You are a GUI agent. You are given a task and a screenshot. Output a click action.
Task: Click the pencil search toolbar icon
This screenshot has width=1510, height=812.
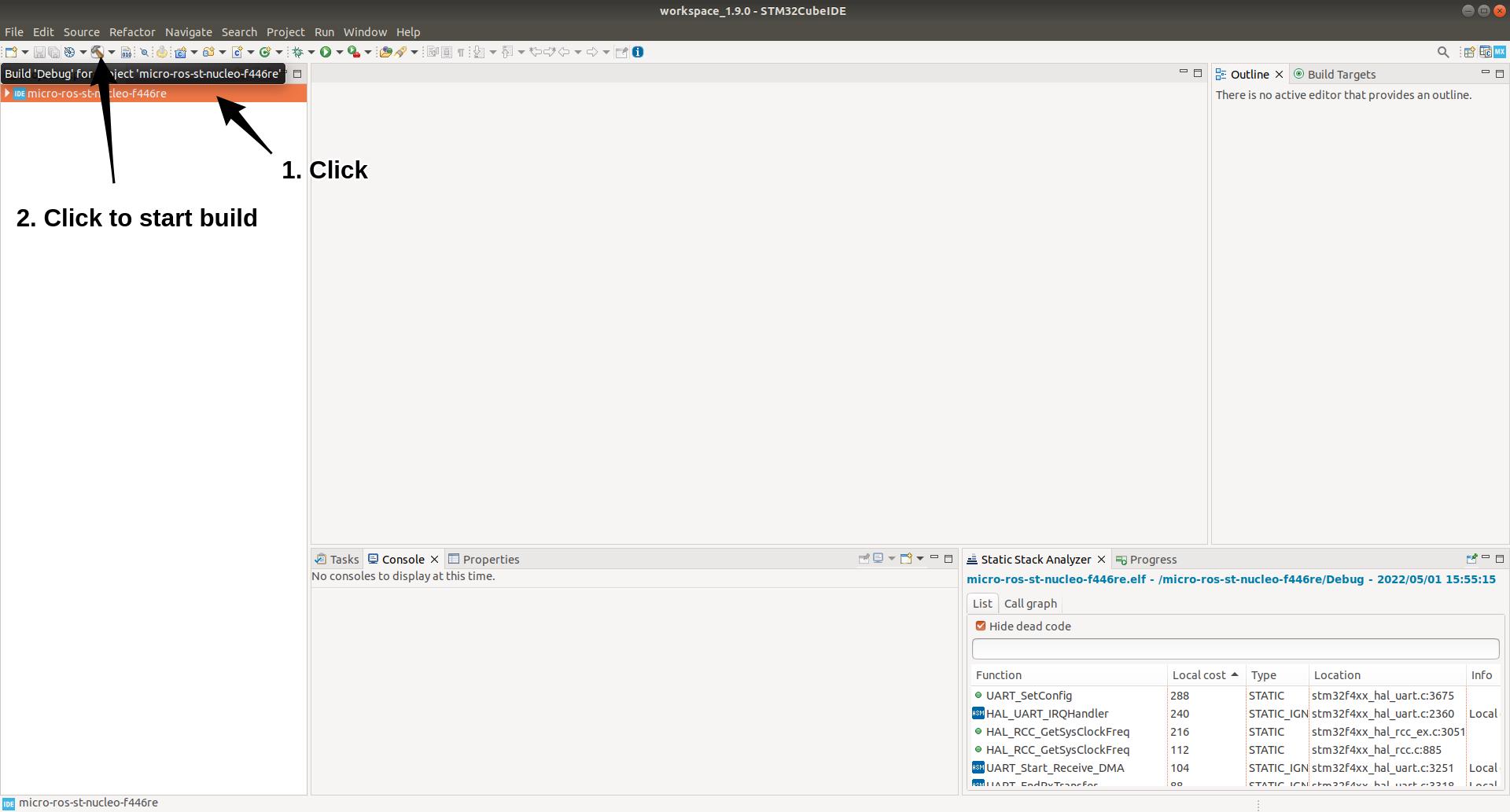(400, 52)
